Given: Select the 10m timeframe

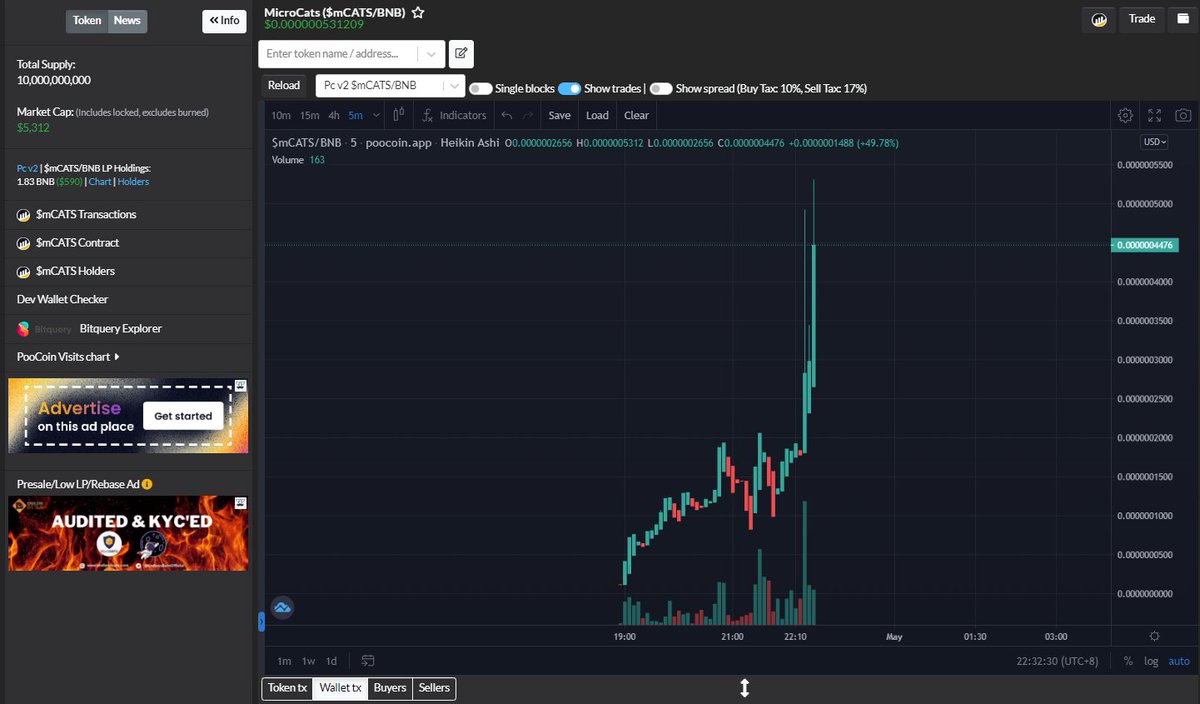Looking at the screenshot, I should 281,115.
